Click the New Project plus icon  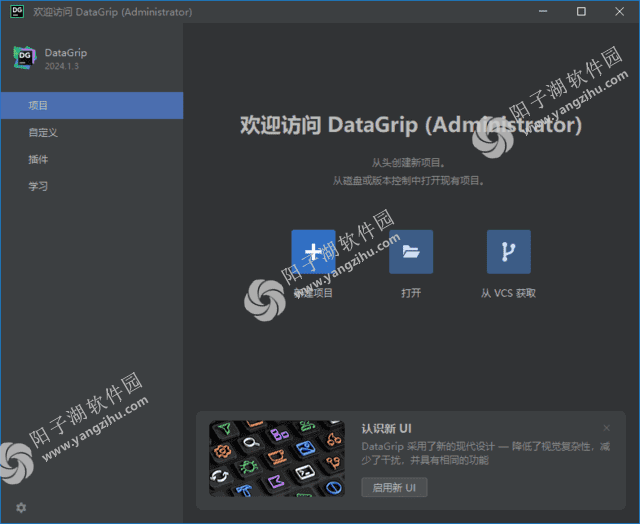[x=313, y=252]
